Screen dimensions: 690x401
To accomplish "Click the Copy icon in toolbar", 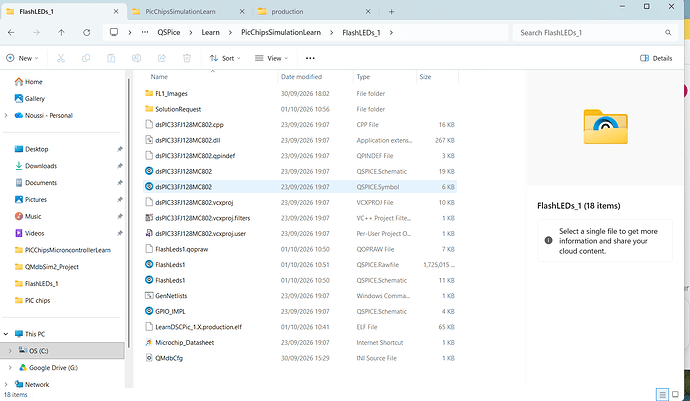I will [86, 58].
